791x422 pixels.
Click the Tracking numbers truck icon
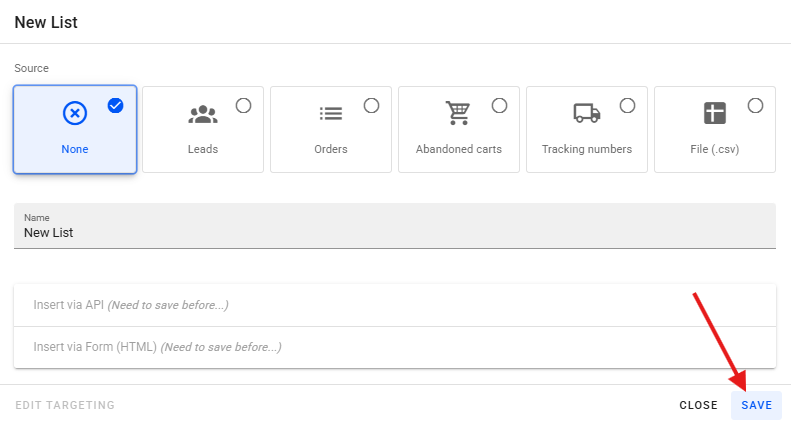tap(586, 114)
